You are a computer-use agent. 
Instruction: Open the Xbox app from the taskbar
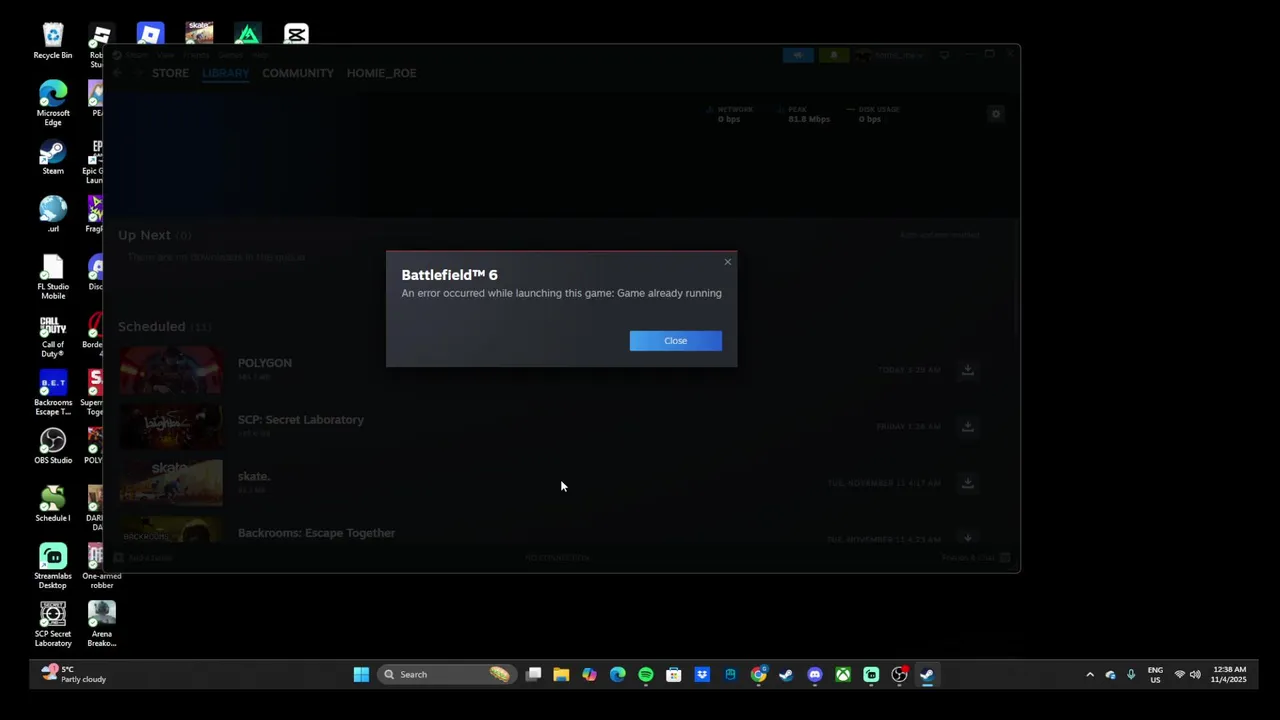[x=843, y=675]
